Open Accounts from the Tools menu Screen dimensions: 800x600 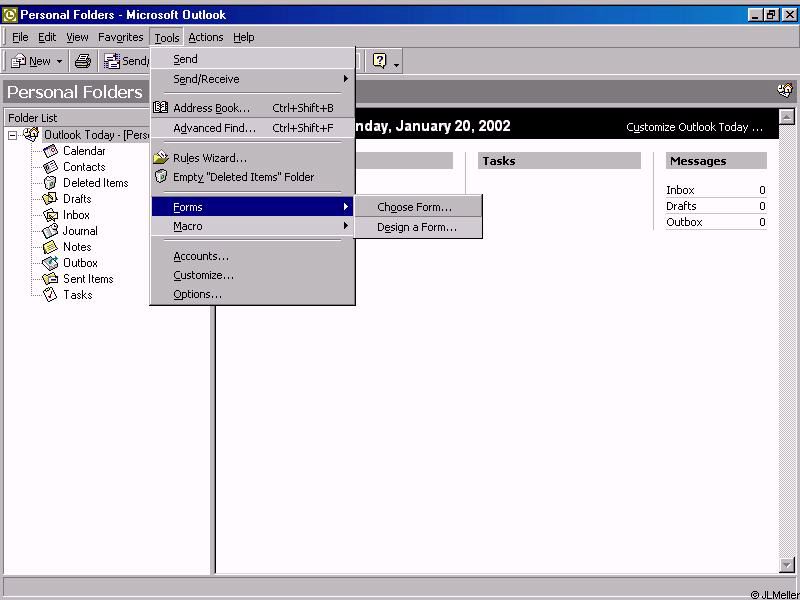[x=252, y=256]
